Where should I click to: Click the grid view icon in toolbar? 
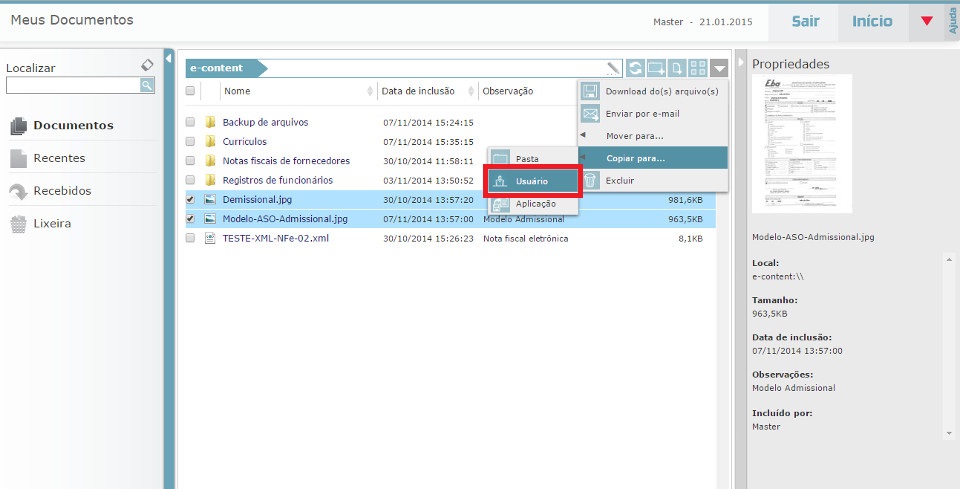pyautogui.click(x=698, y=68)
